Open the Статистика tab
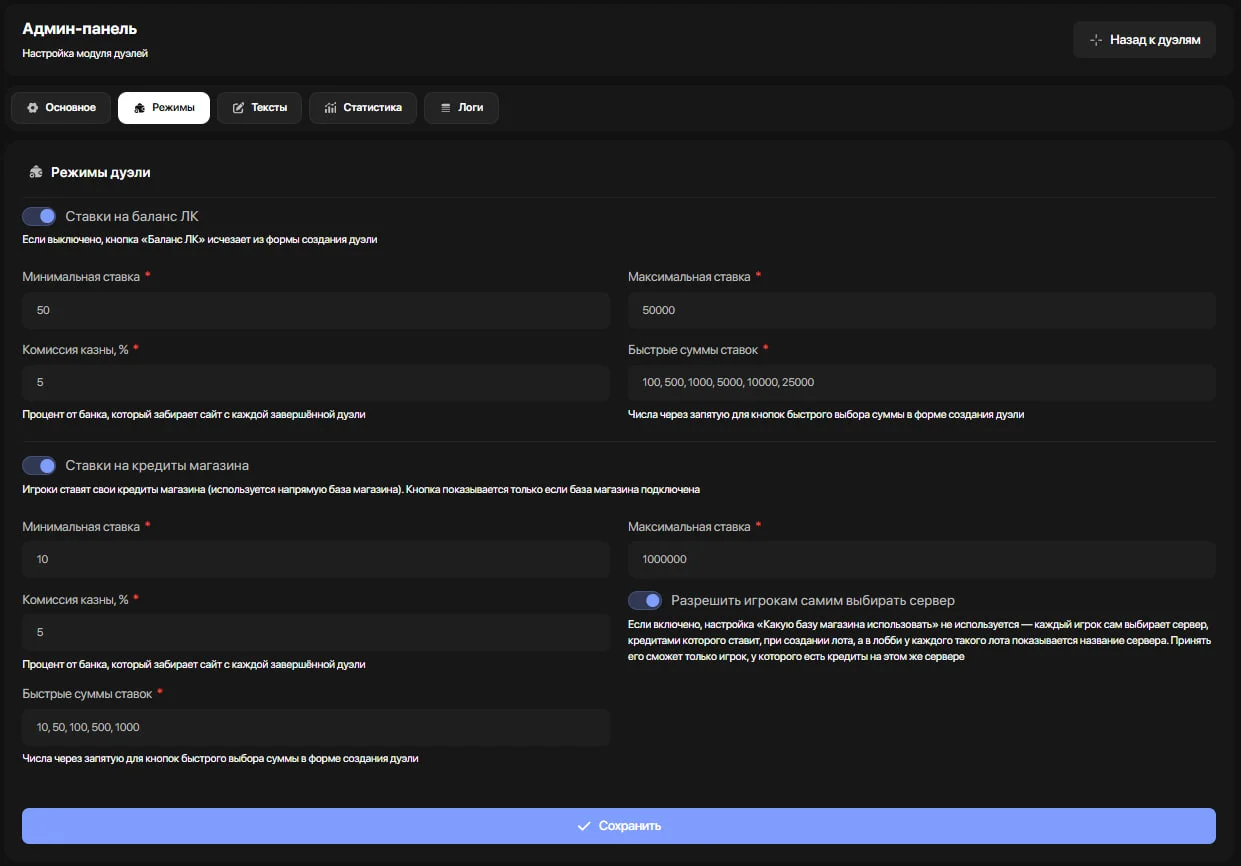 pos(362,108)
